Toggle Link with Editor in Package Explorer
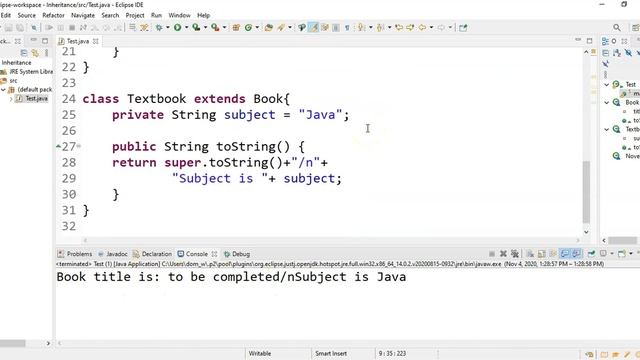This screenshot has height=360, width=640. point(36,53)
